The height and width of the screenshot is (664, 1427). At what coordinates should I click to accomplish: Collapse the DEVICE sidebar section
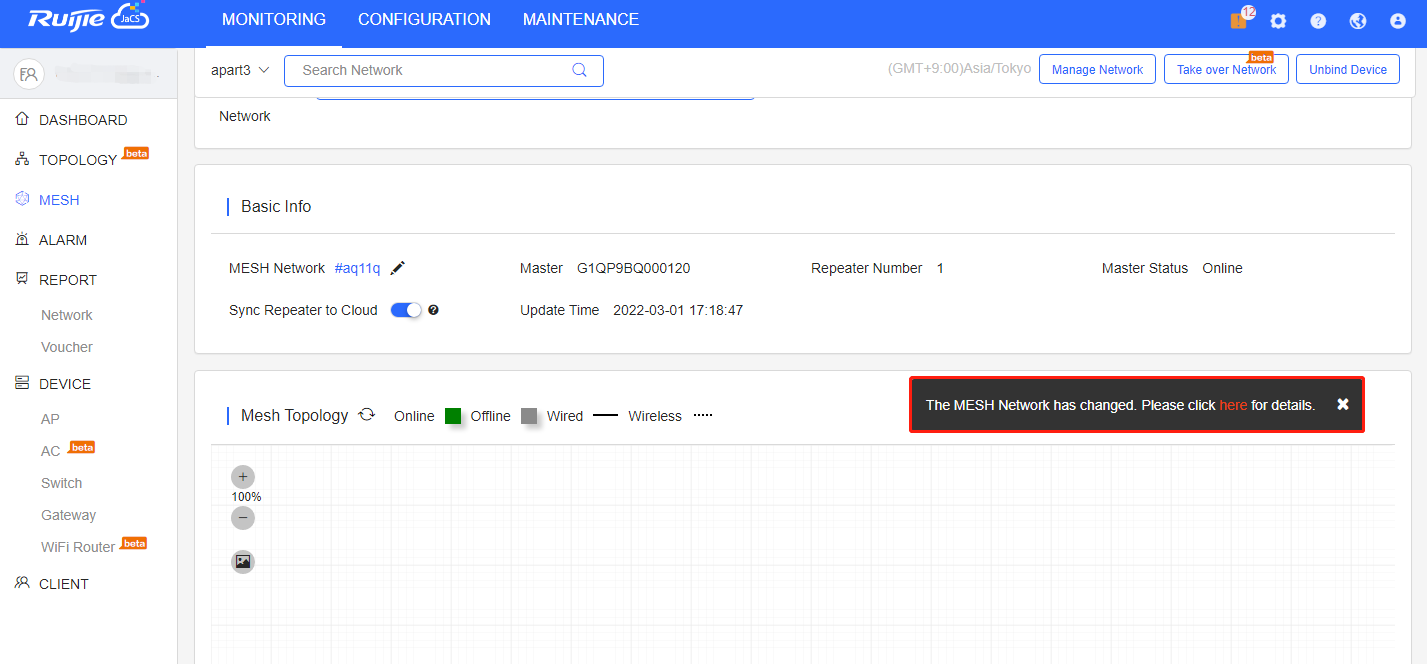click(64, 384)
